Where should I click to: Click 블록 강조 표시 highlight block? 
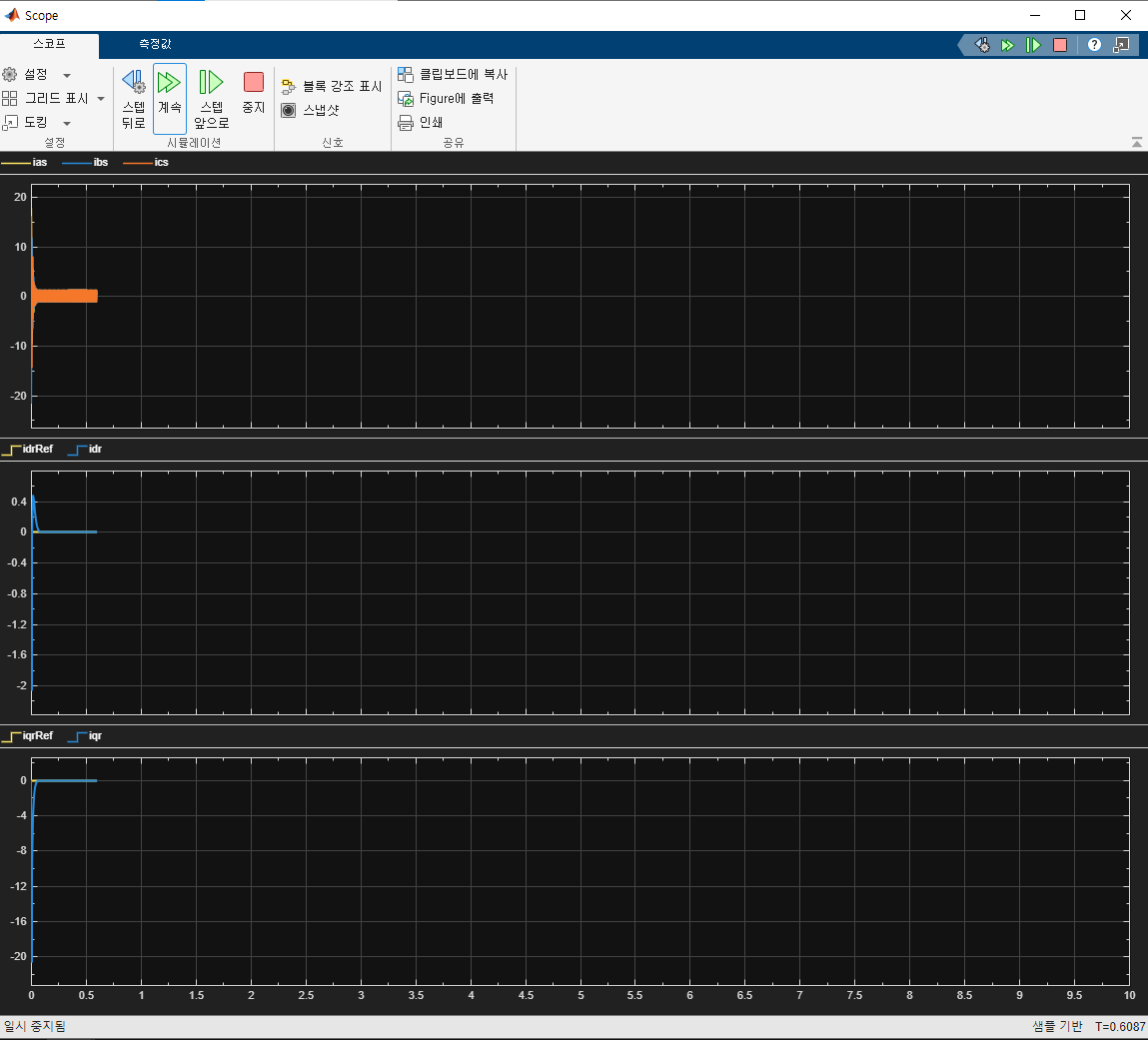coord(332,86)
